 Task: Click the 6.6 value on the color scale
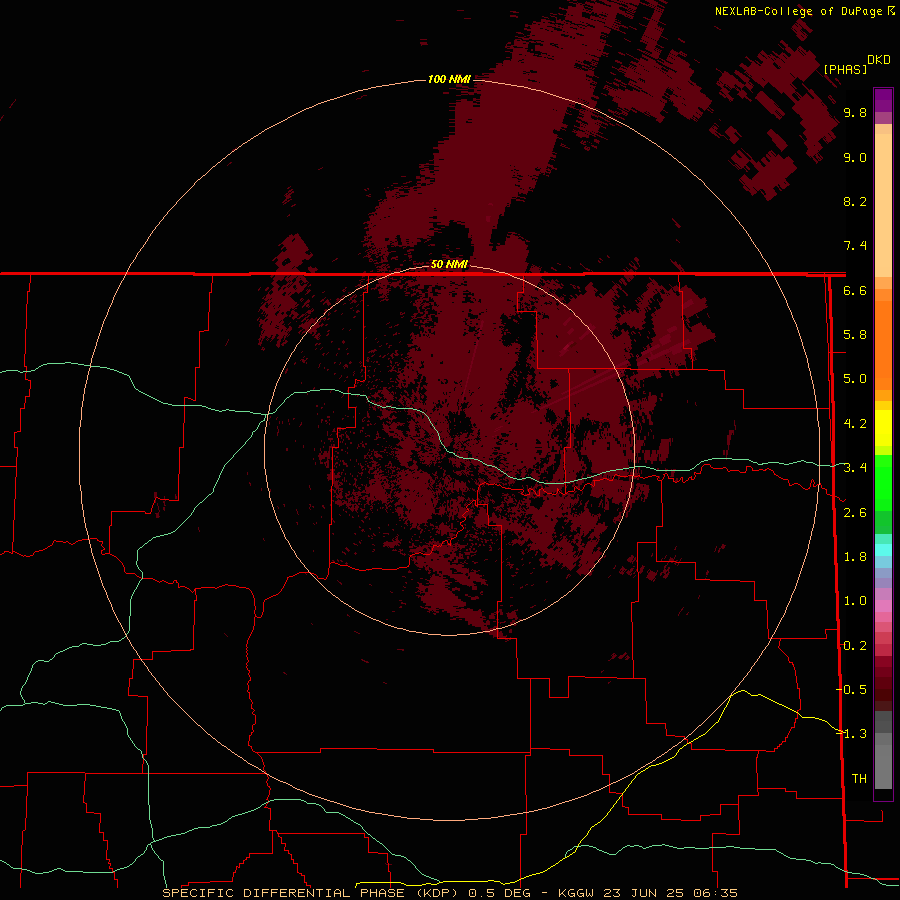(855, 290)
